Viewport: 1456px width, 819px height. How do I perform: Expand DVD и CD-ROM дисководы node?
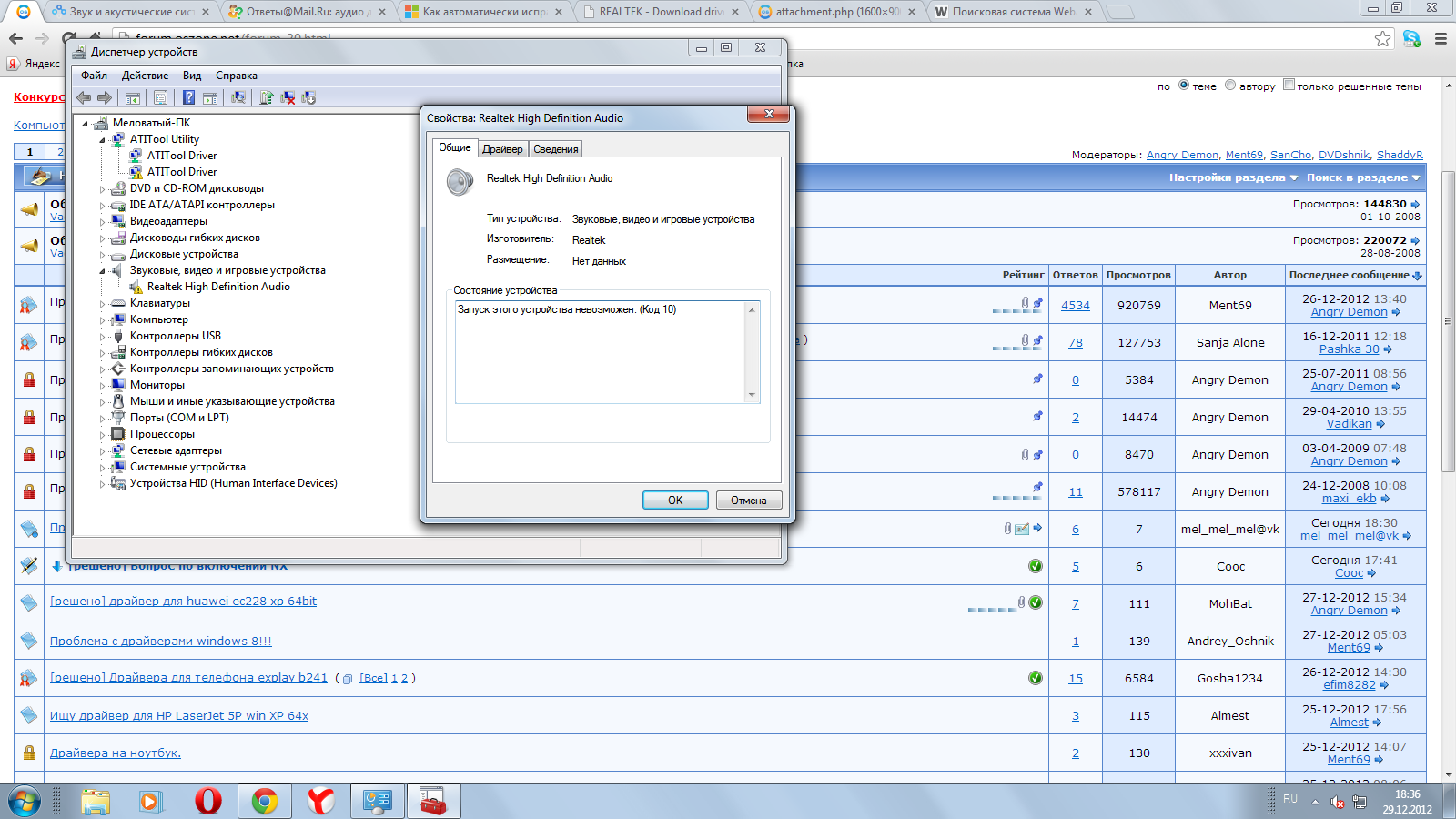[x=102, y=189]
